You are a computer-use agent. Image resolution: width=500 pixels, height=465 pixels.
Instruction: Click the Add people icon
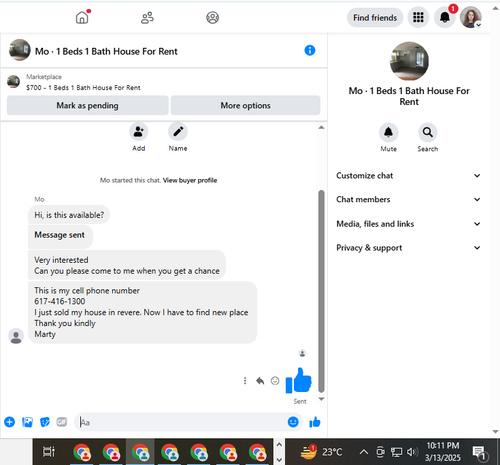[x=139, y=132]
